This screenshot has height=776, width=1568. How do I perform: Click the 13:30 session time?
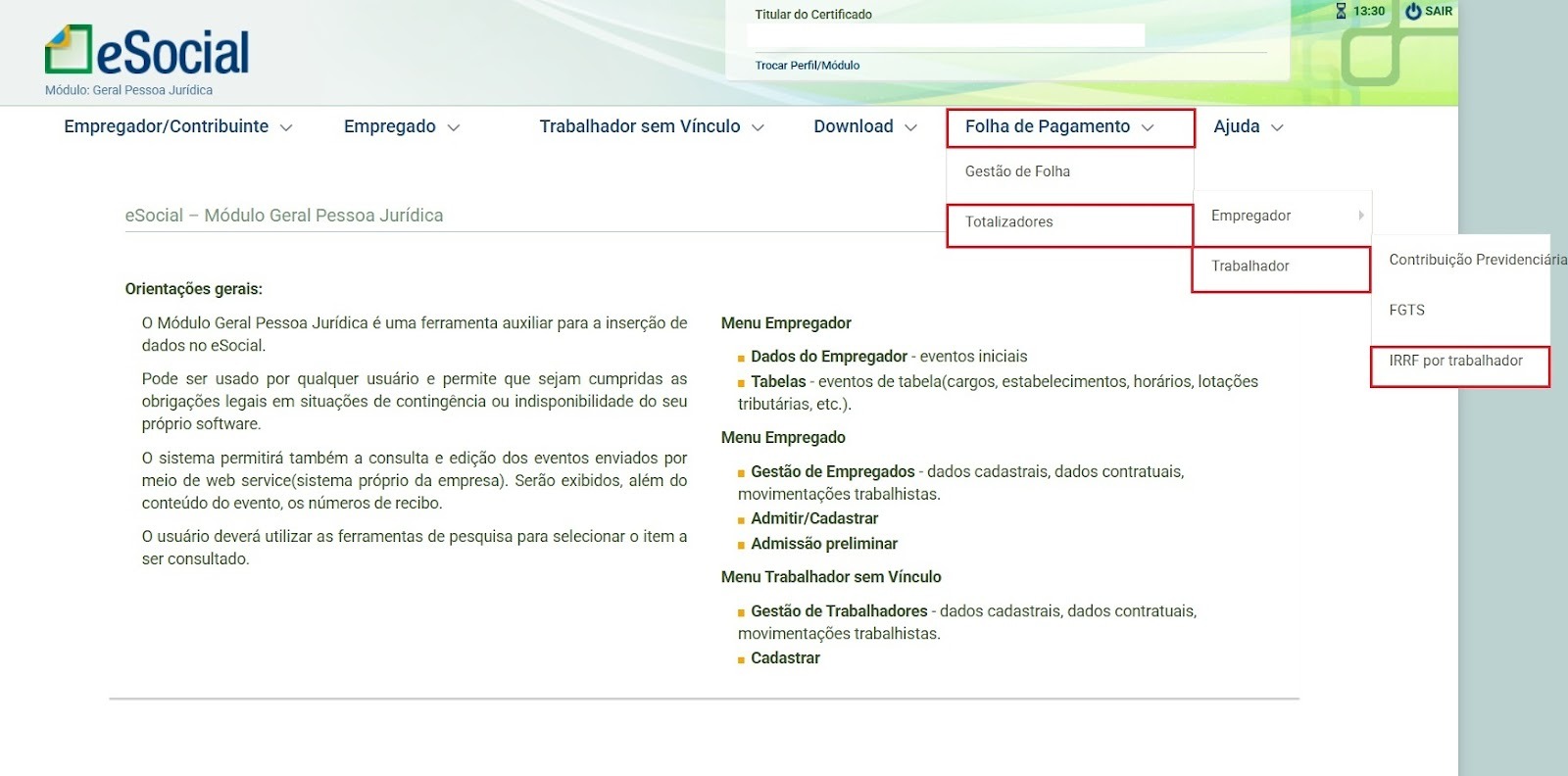[1369, 11]
